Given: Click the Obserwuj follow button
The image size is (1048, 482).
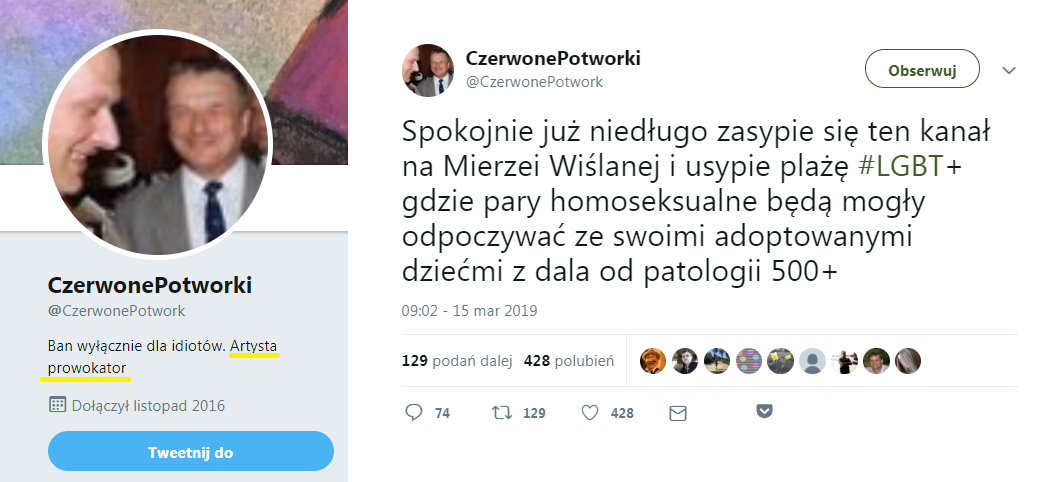Looking at the screenshot, I should tap(922, 70).
